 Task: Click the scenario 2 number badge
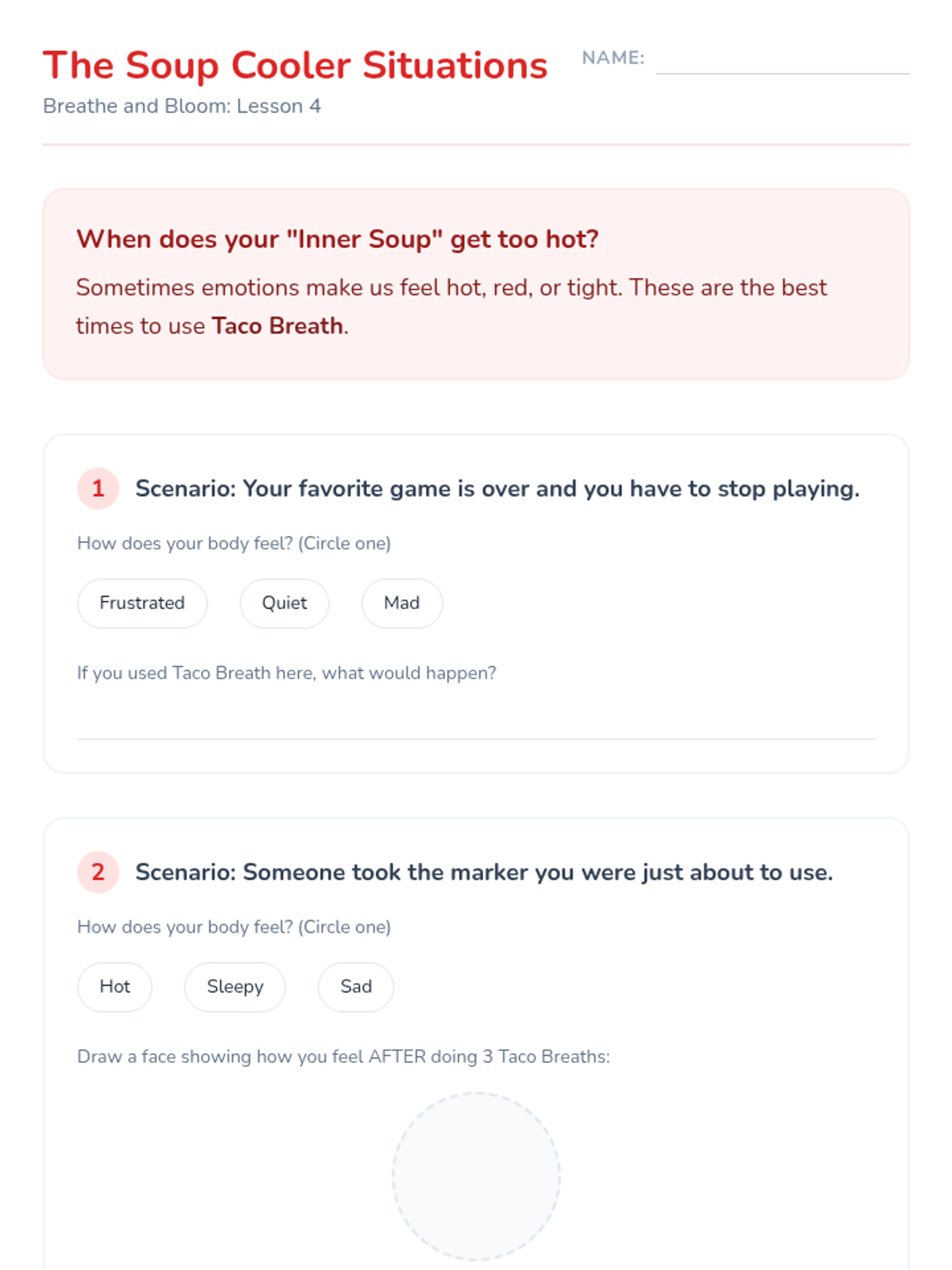(x=98, y=872)
